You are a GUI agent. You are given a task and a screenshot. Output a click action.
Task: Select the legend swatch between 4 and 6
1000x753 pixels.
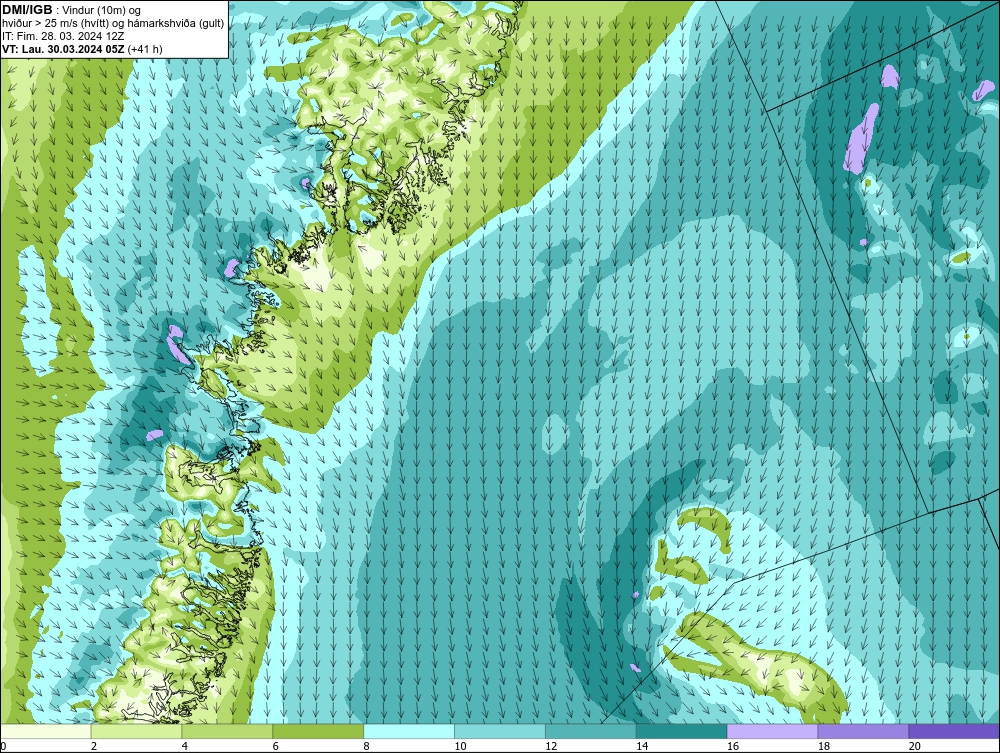227,731
